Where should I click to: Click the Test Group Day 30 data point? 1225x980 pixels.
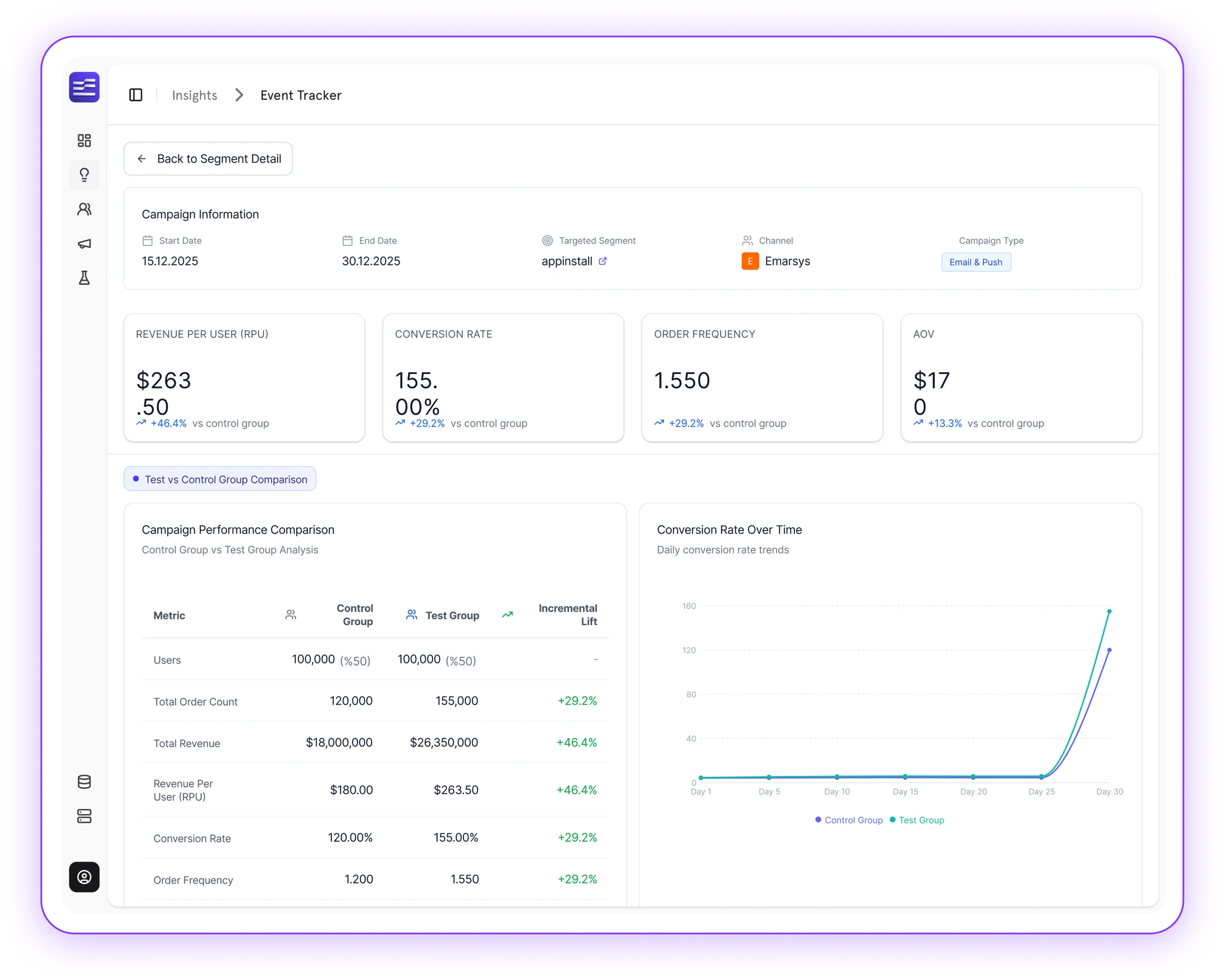point(1110,611)
